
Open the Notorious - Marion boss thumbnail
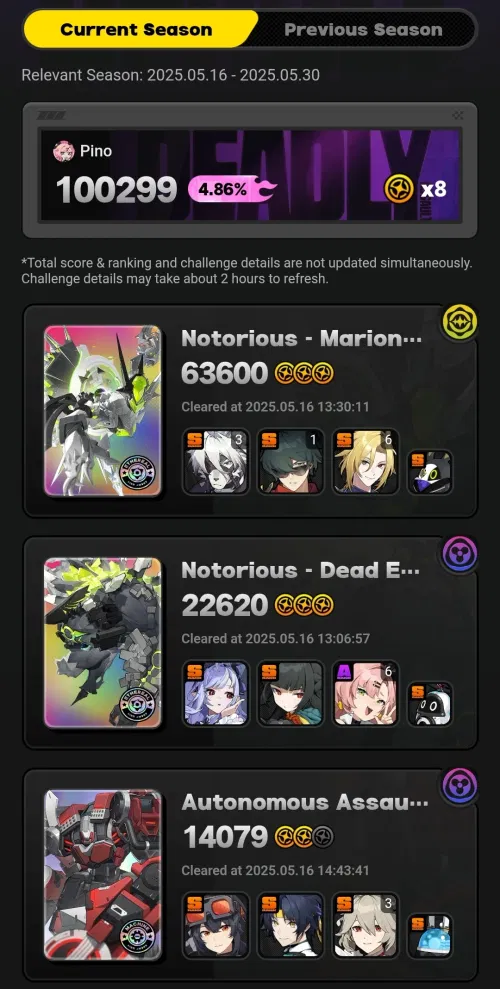pos(103,411)
